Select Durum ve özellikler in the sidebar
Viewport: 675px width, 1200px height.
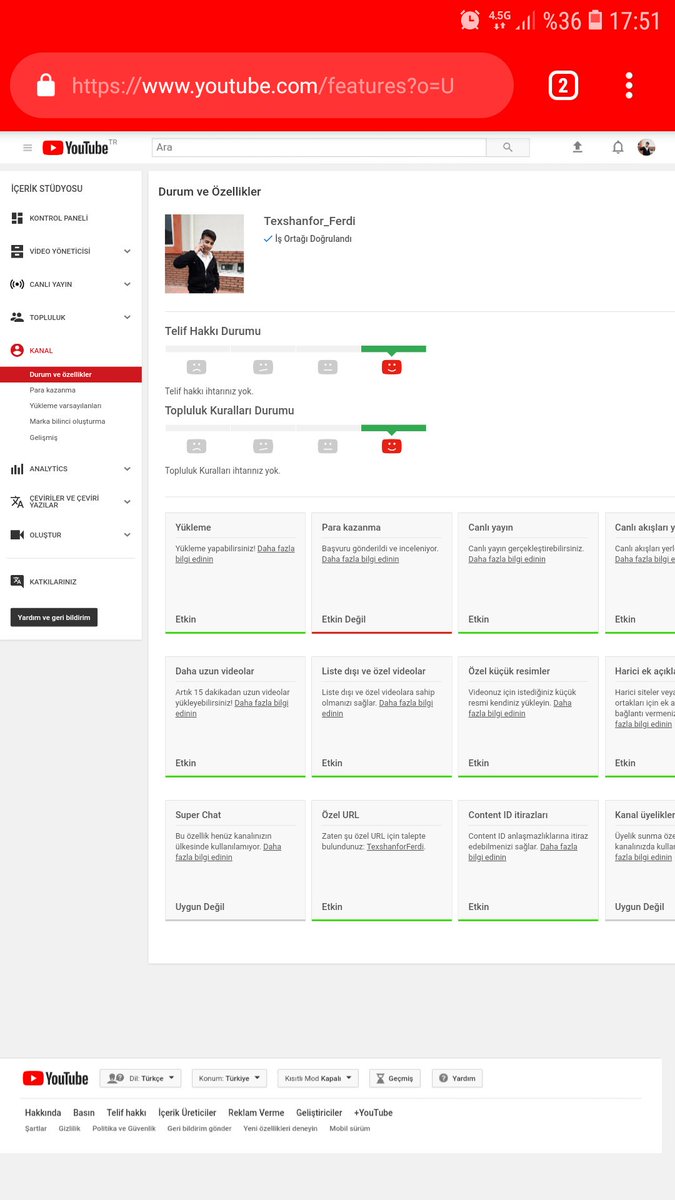click(70, 374)
